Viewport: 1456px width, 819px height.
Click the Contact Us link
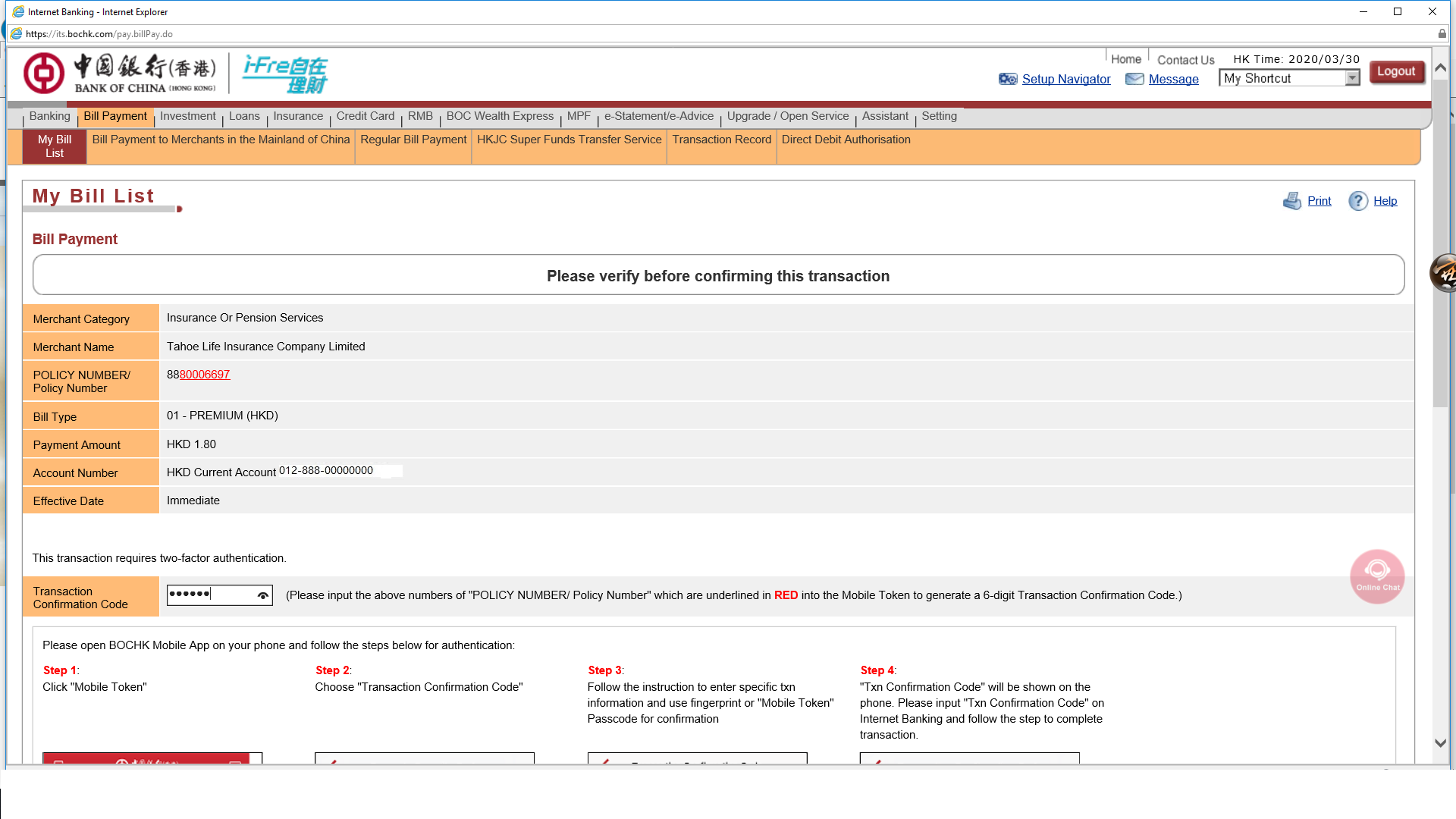point(1185,60)
